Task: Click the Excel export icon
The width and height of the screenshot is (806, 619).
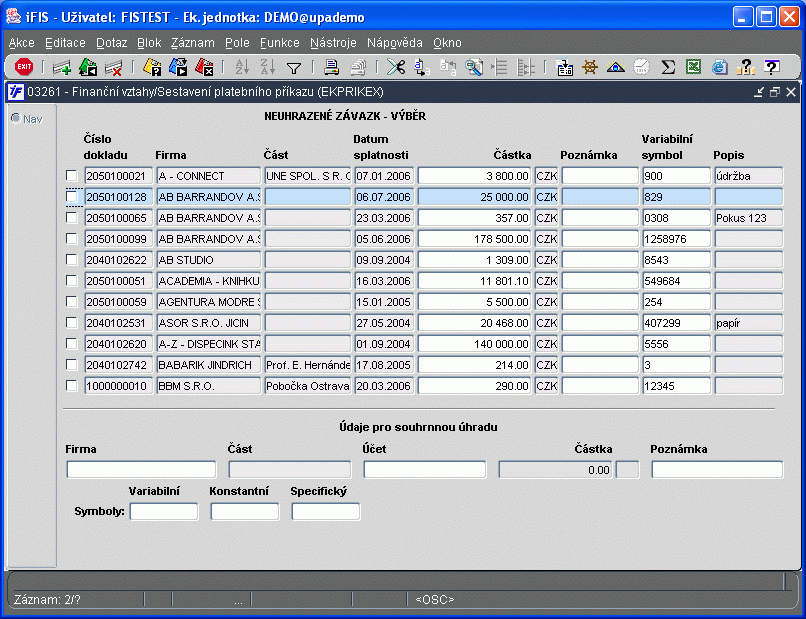Action: 693,67
